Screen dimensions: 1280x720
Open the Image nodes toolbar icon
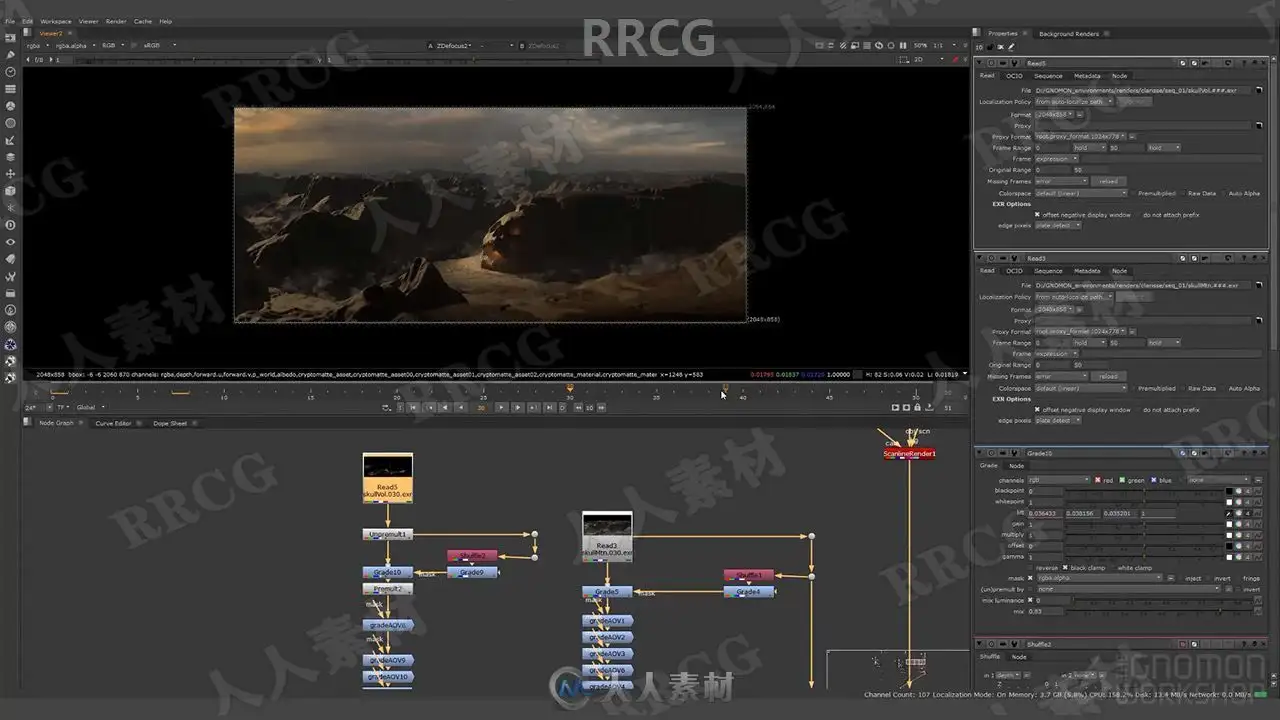[x=10, y=38]
